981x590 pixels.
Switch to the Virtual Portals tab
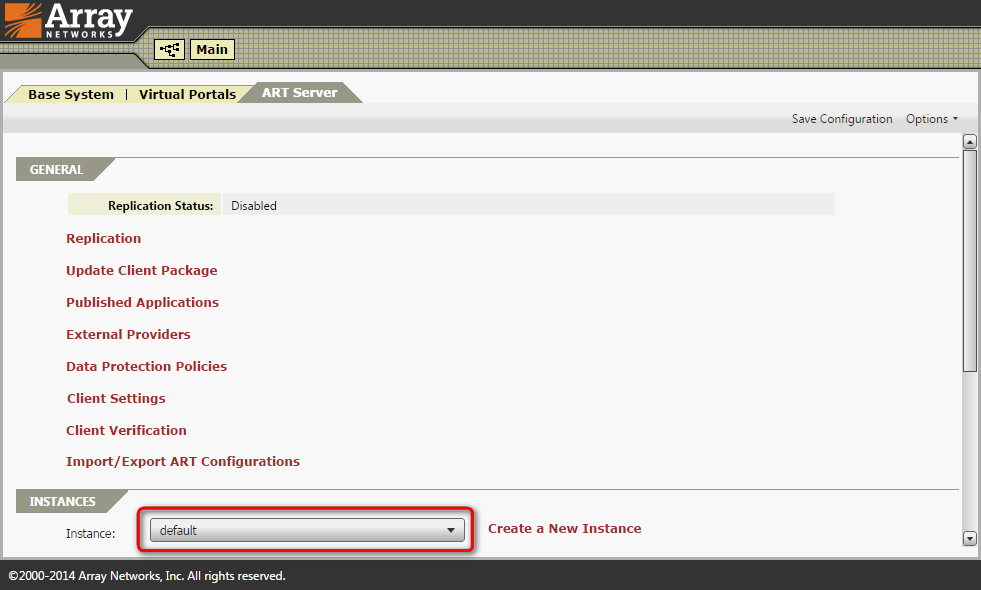tap(187, 94)
